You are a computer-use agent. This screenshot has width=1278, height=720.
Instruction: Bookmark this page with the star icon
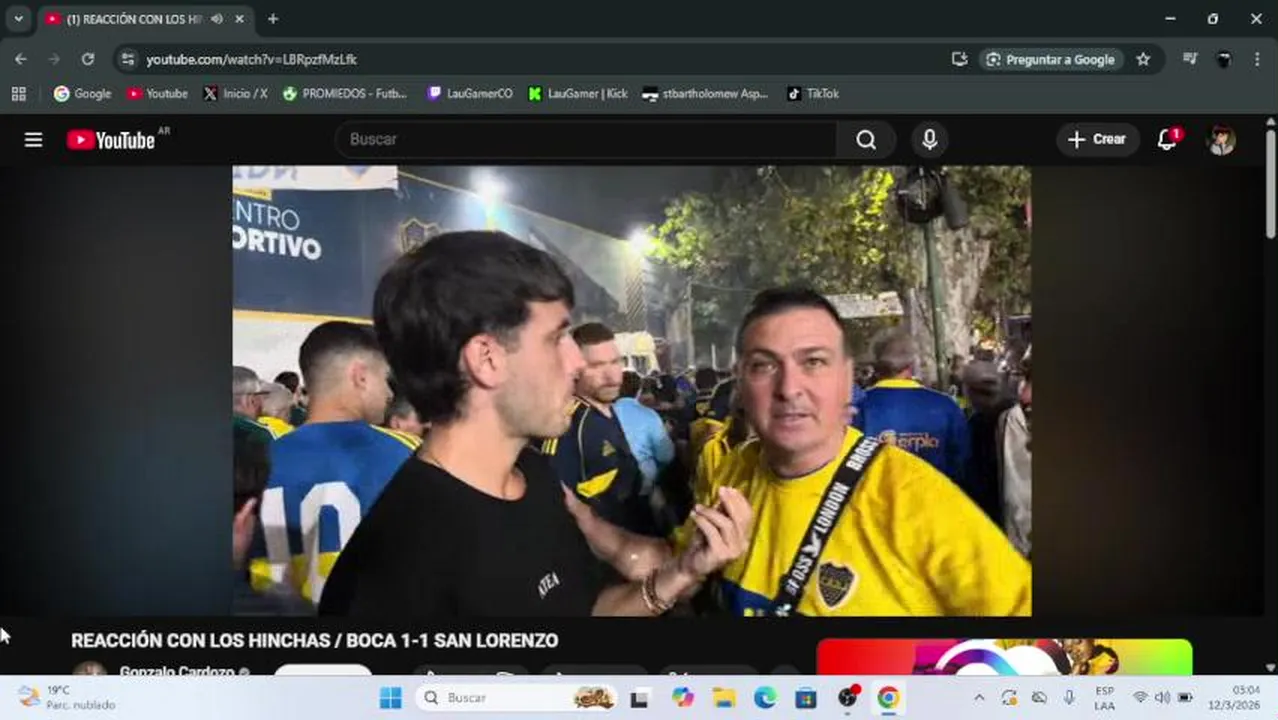[x=1143, y=59]
